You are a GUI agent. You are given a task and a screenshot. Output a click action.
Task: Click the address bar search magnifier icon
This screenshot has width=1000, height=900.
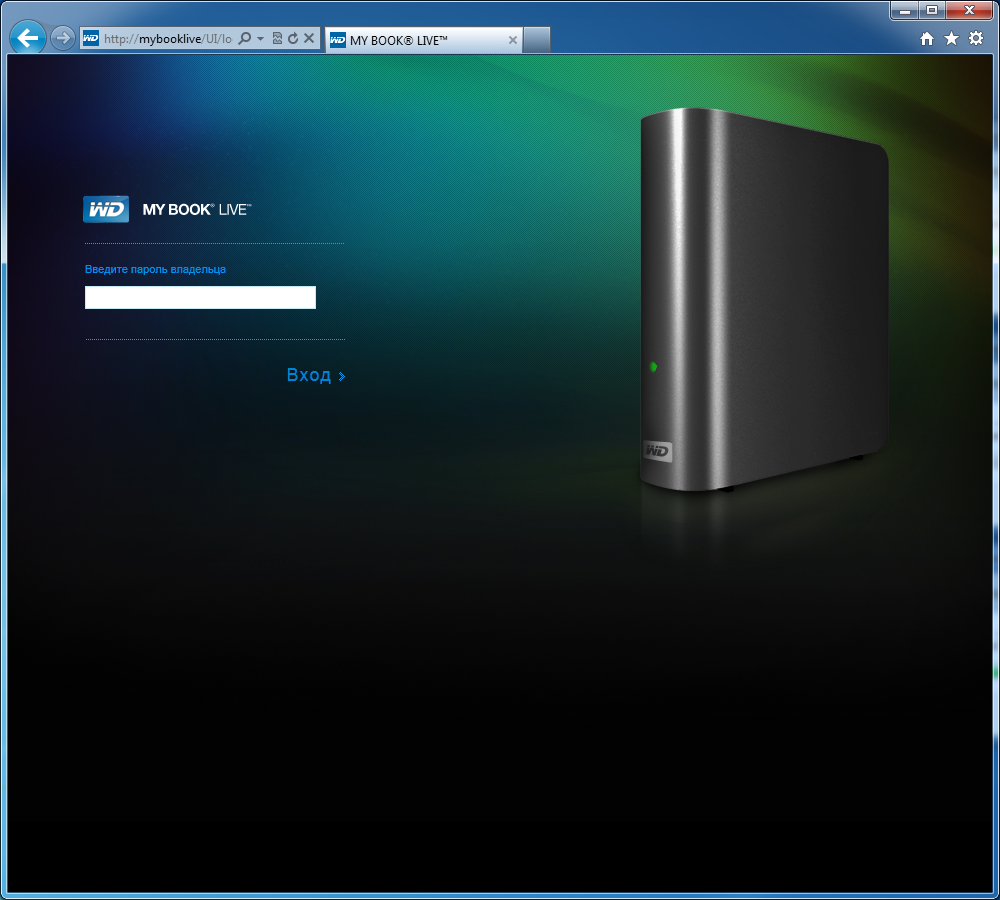click(244, 38)
